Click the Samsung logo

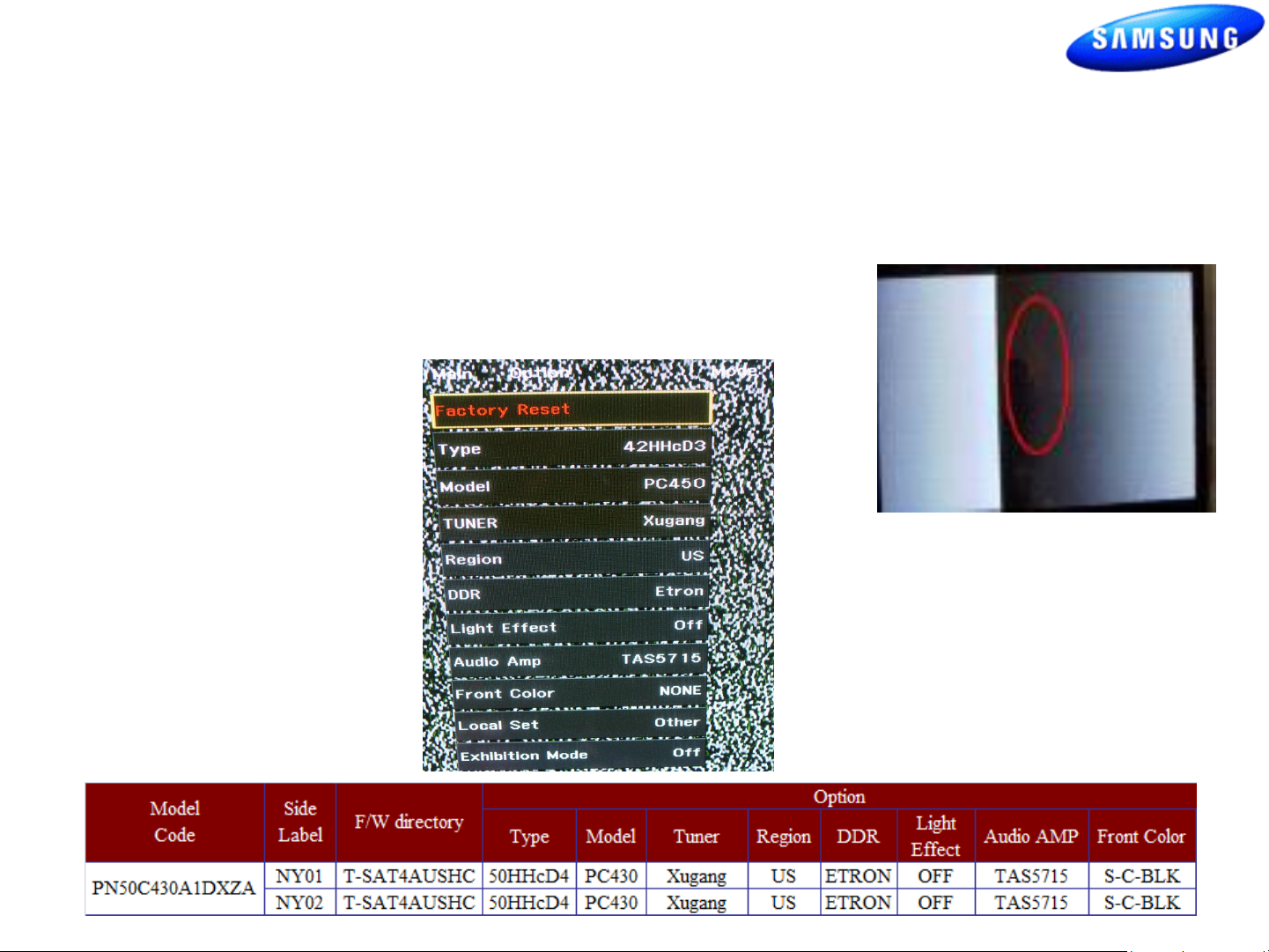tap(1164, 38)
